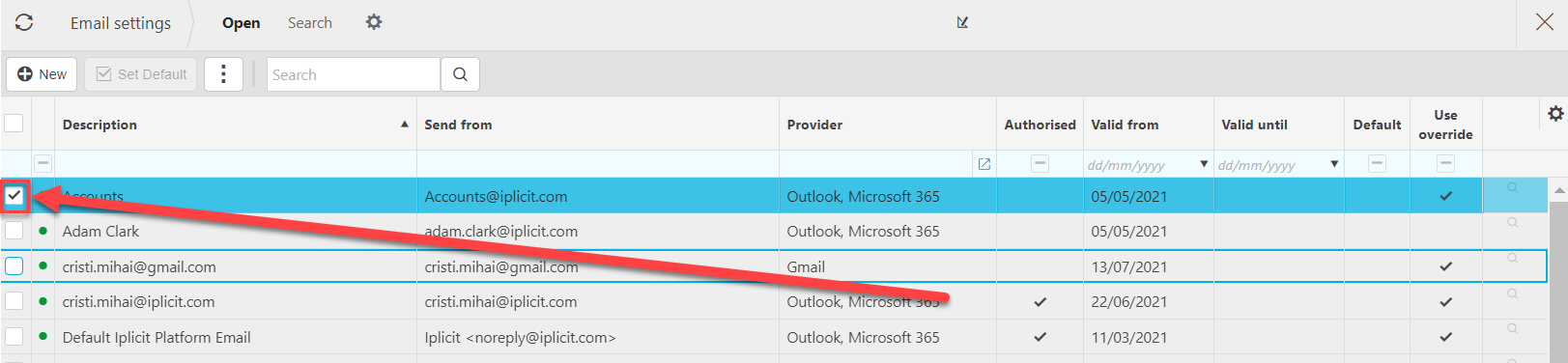Open the Valid until date dropdown arrow
Screen dimensions: 1568x363
click(1334, 164)
